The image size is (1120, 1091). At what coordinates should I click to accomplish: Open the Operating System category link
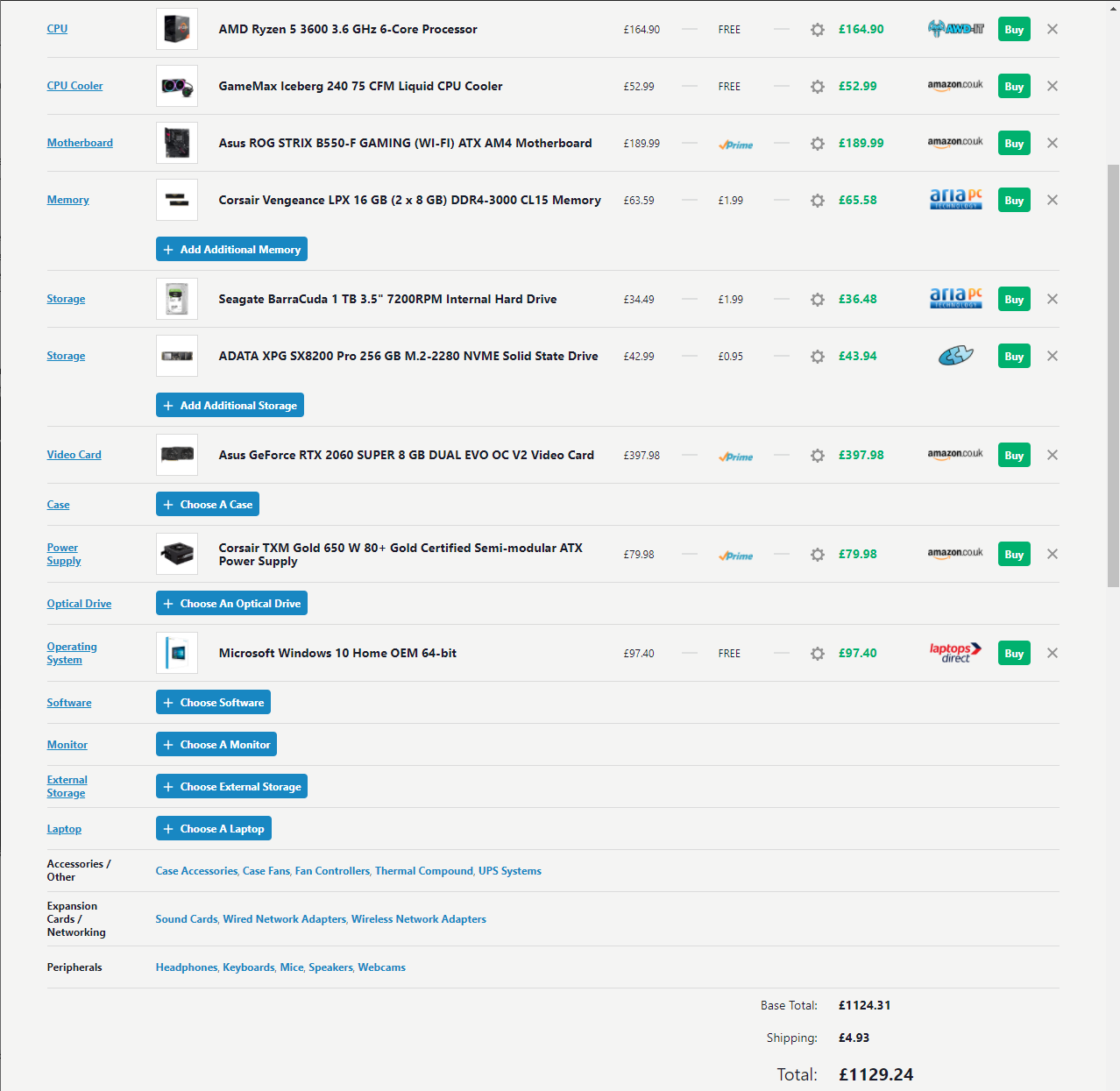pyautogui.click(x=72, y=653)
